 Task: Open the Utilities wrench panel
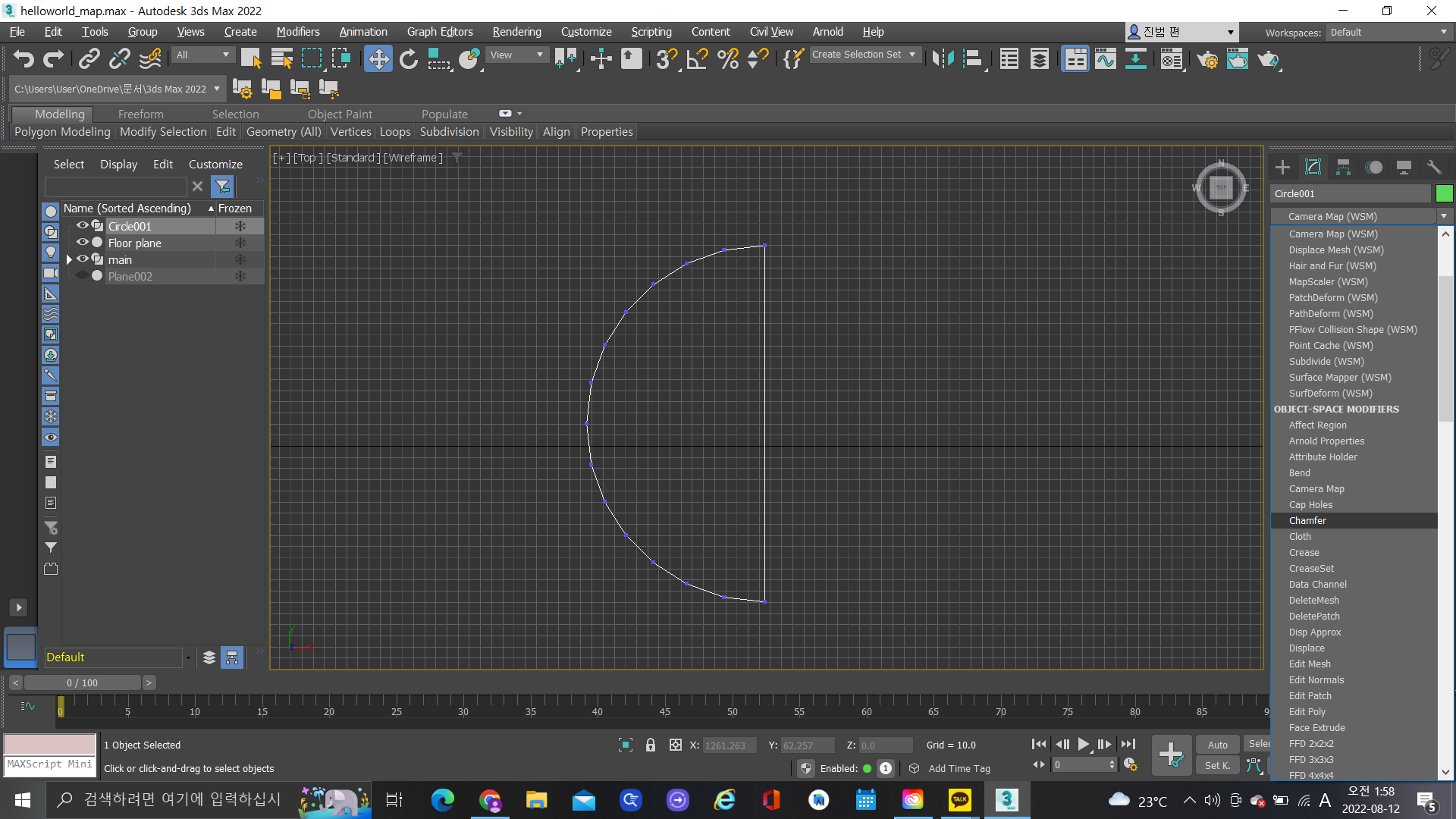(x=1433, y=167)
